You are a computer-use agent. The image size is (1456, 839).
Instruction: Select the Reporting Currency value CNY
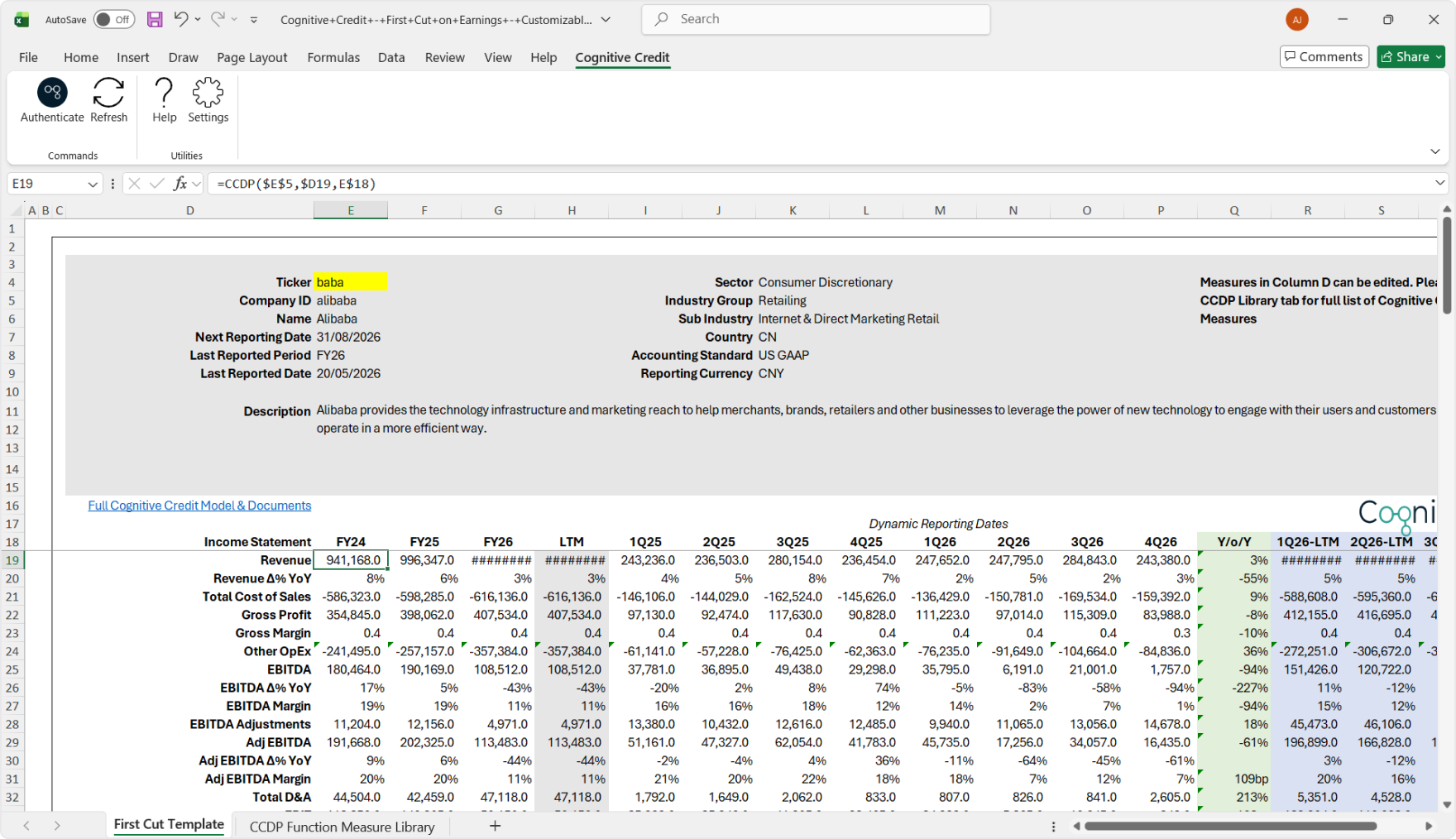[x=771, y=373]
